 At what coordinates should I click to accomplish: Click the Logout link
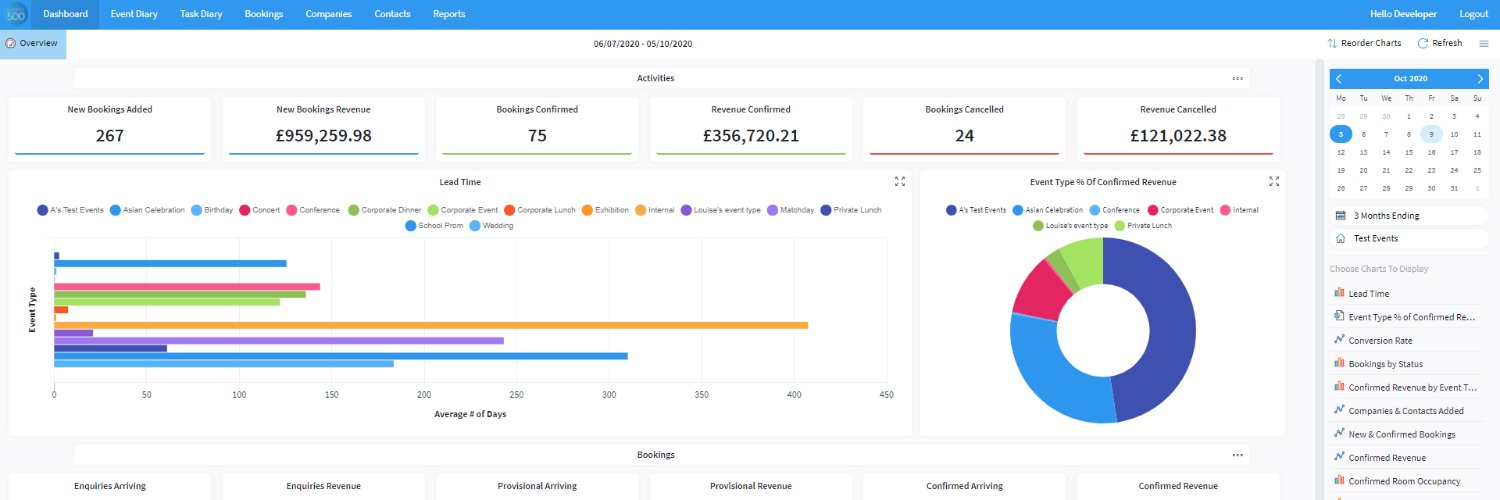[x=1474, y=14]
